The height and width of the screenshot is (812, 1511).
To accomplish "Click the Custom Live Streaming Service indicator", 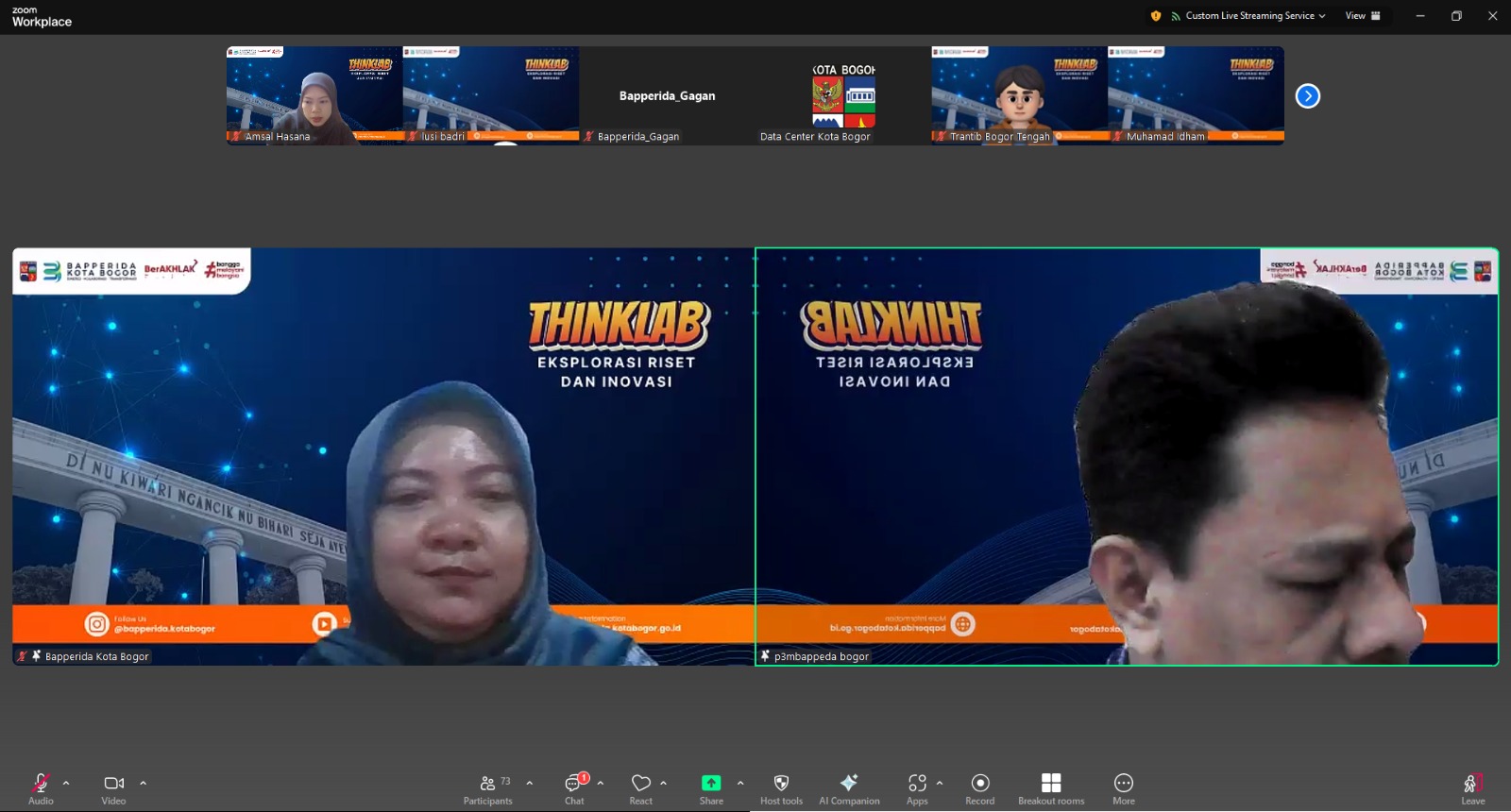I will [x=1248, y=16].
